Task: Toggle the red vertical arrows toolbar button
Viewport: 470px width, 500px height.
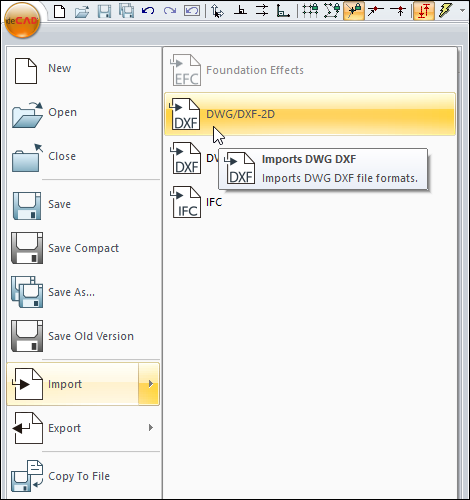Action: coord(424,11)
